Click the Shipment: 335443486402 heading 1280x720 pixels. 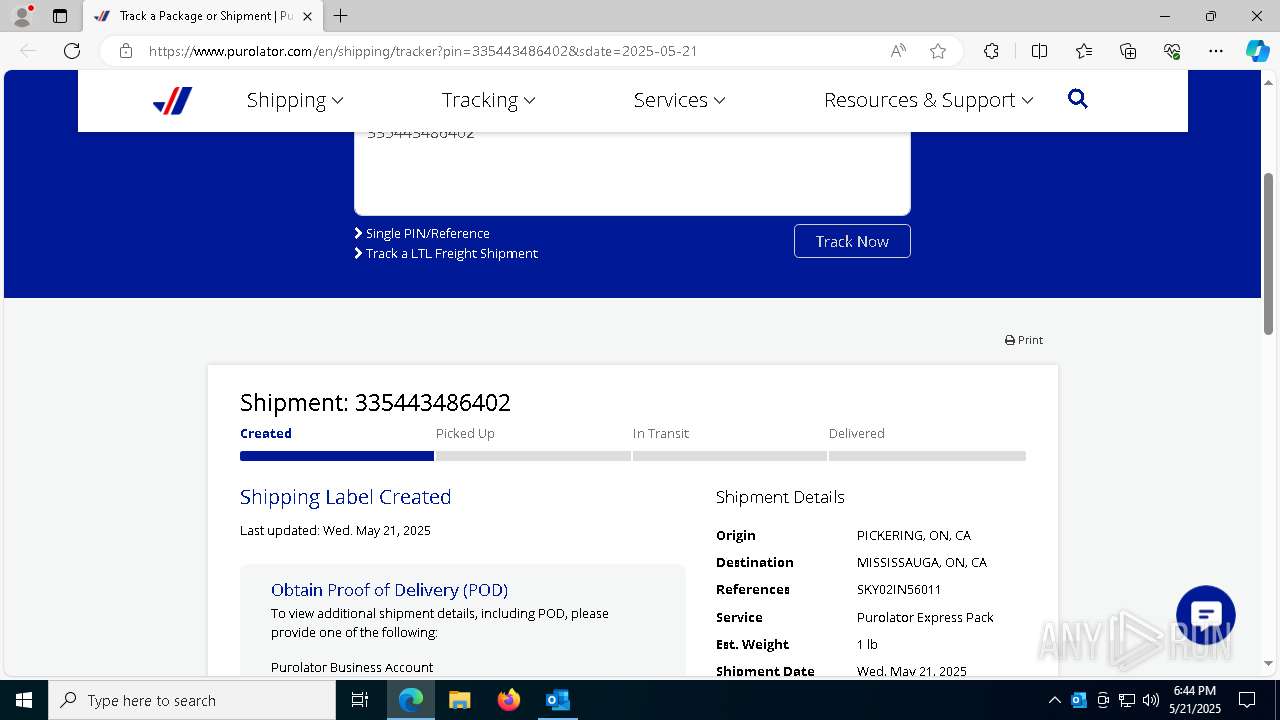375,402
